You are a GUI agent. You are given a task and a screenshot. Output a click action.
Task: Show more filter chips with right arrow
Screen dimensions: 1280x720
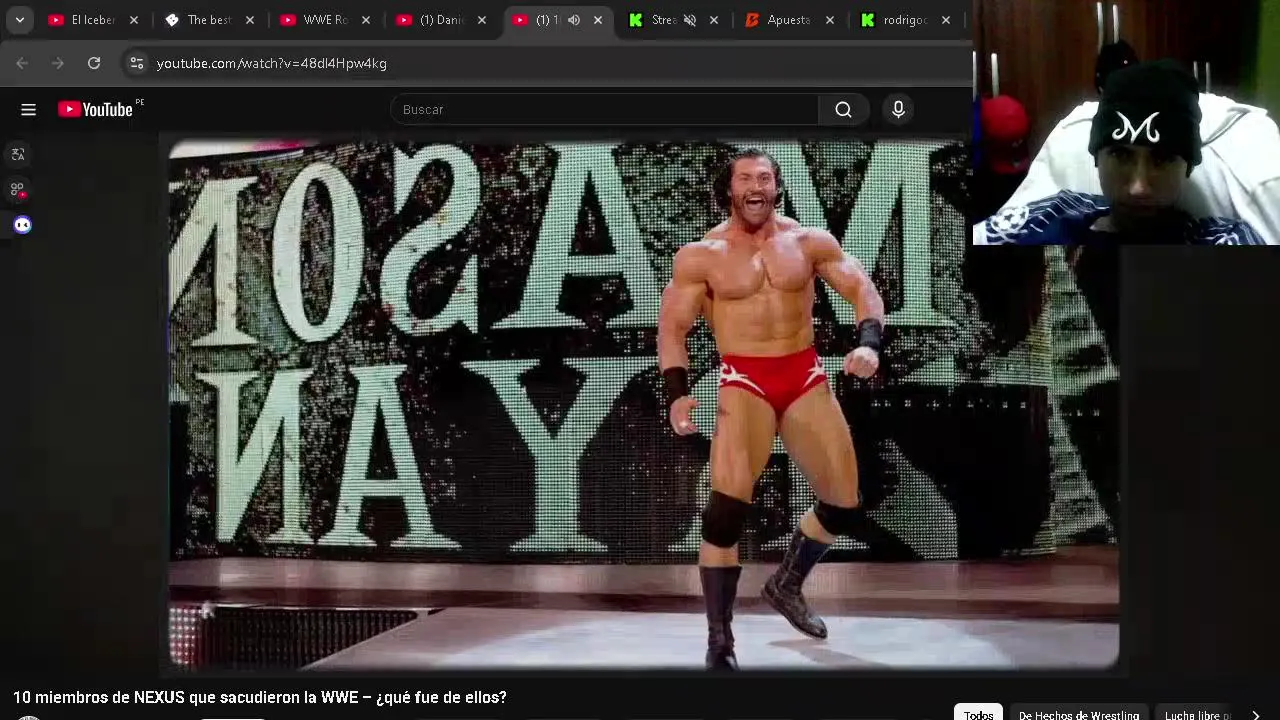[1256, 714]
